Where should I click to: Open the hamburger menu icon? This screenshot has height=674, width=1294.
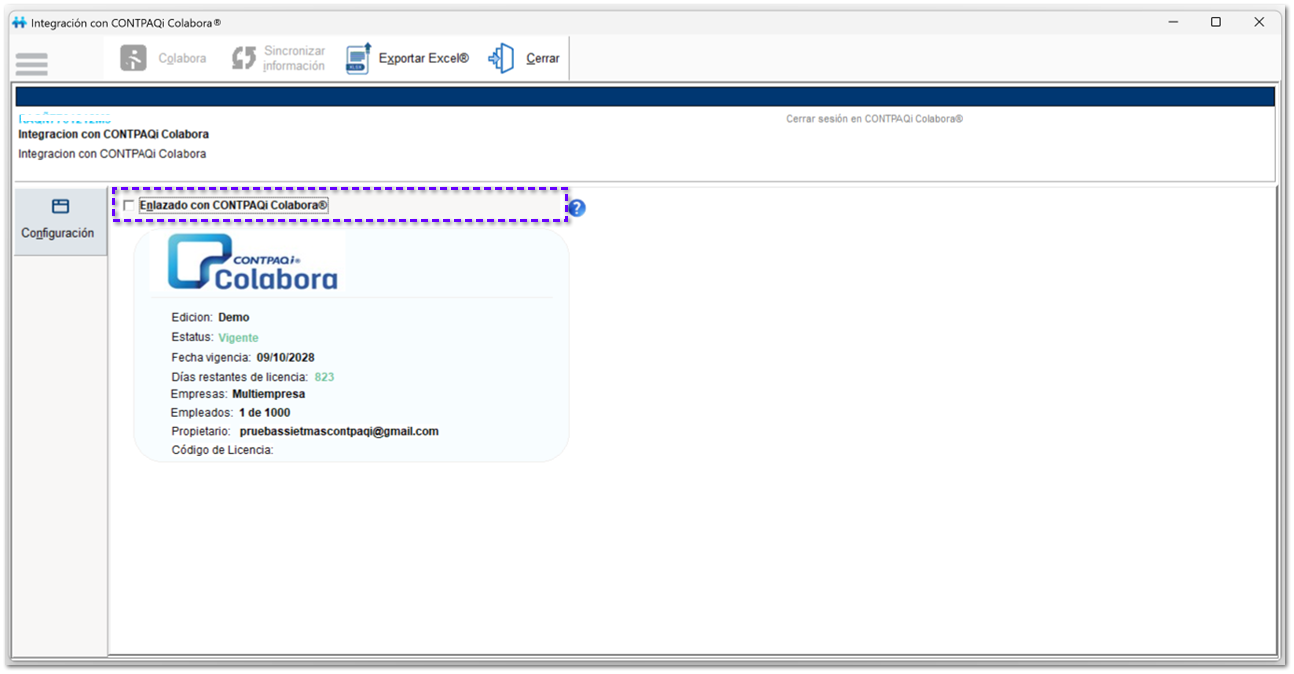[x=31, y=64]
